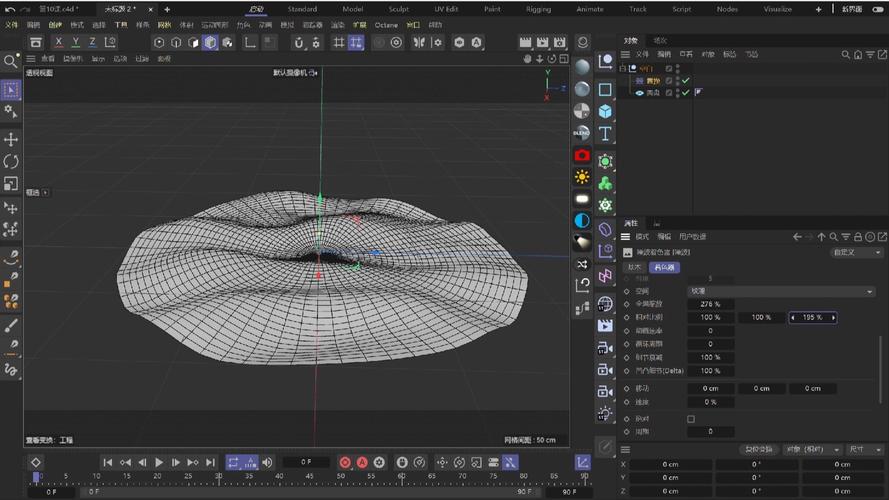This screenshot has width=889, height=500.
Task: Select the Rotate tool in left toolbar
Action: [11, 162]
